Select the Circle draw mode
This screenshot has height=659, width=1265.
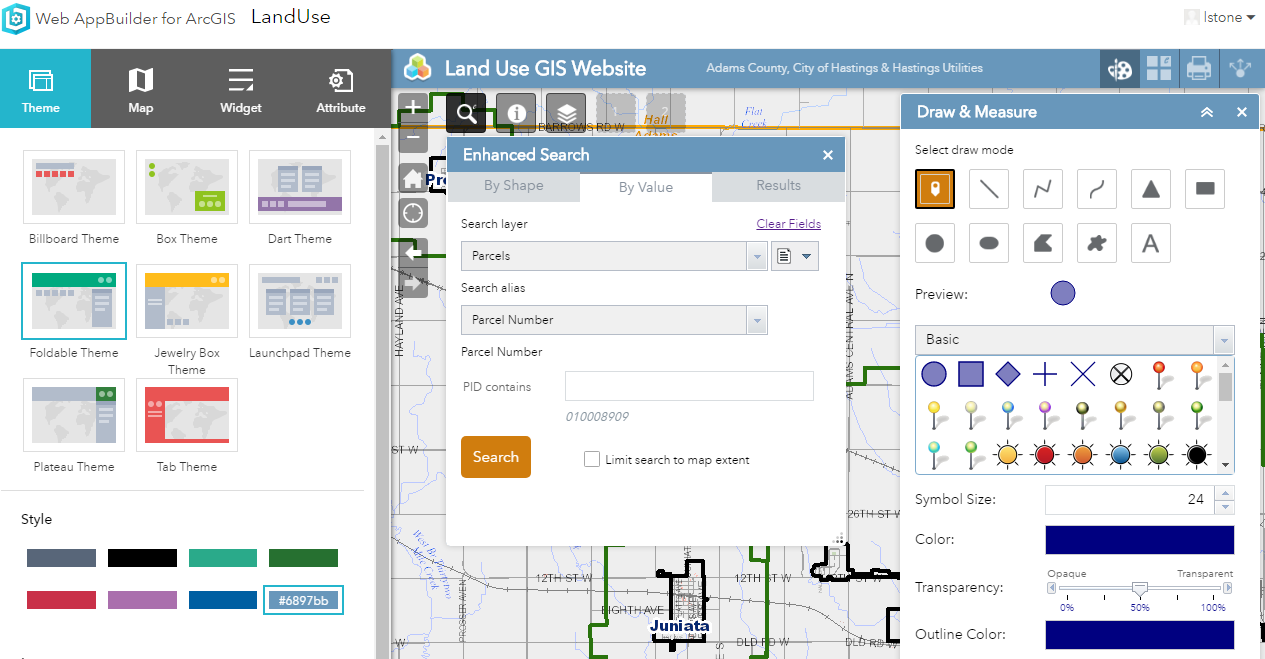[935, 243]
